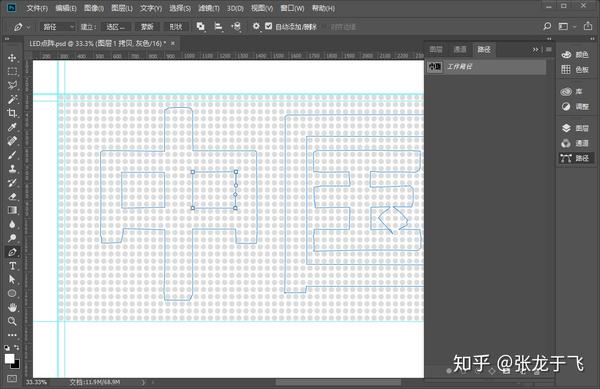The width and height of the screenshot is (600, 389).
Task: Click the share icon at top right
Action: point(588,26)
